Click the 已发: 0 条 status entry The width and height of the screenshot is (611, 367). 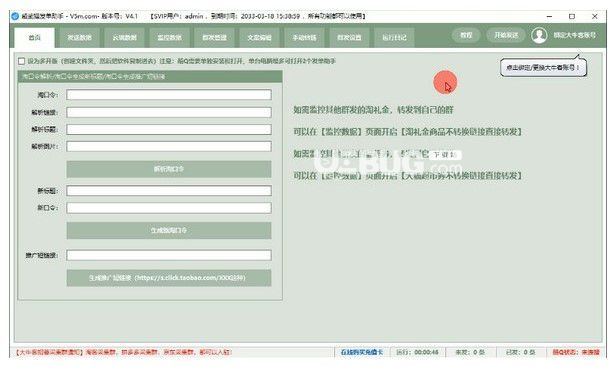[520, 352]
